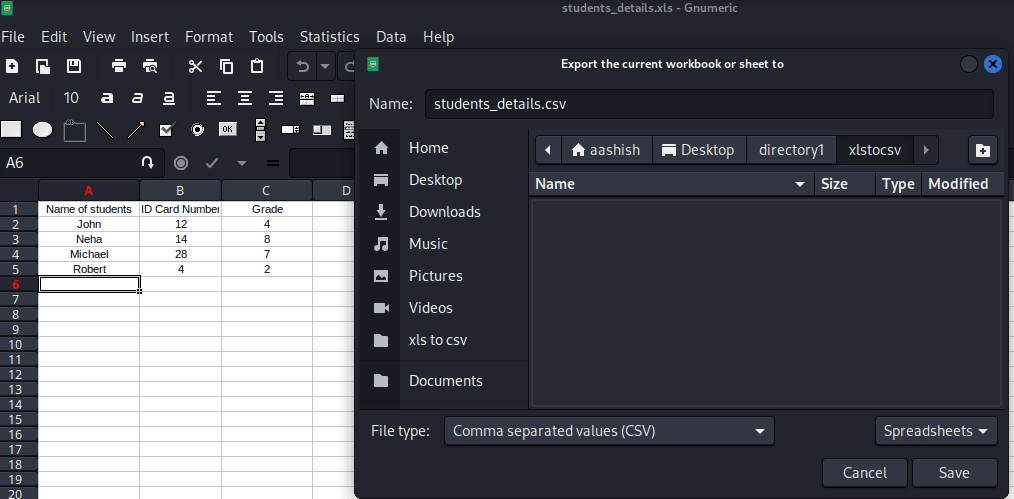Click Cancel in export dialog

tap(865, 473)
